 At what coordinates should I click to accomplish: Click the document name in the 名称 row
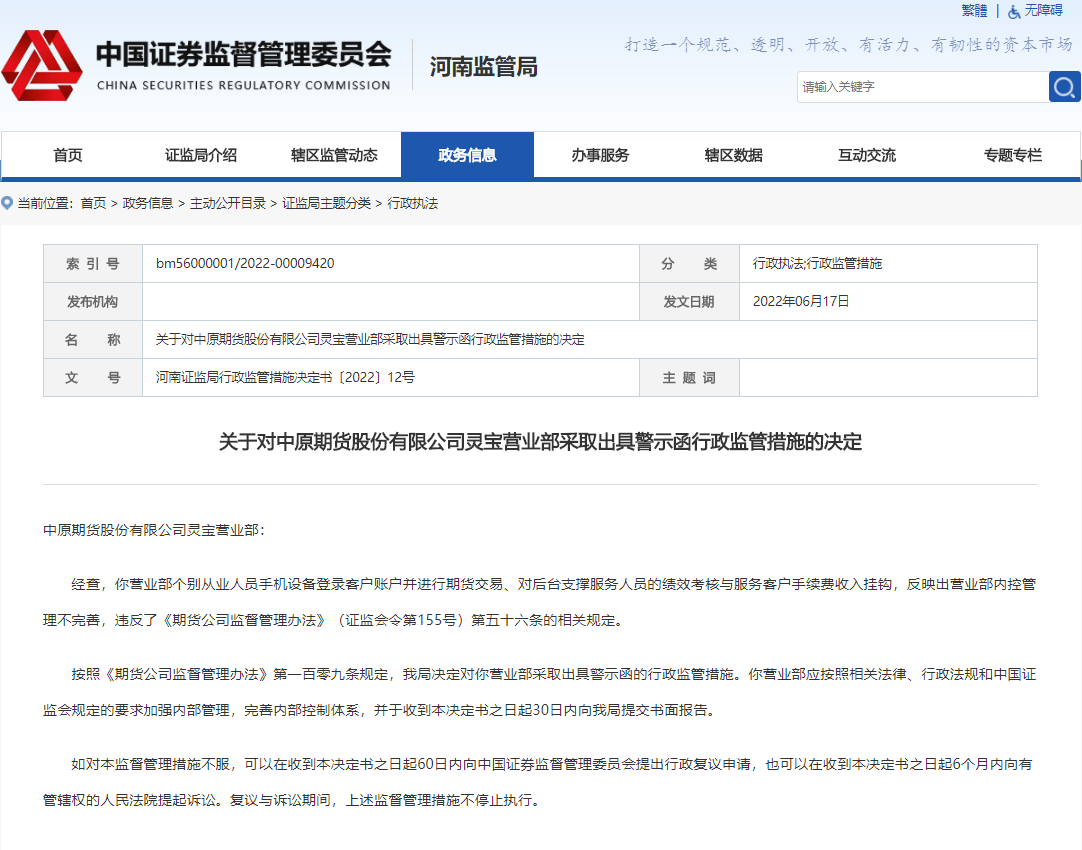pyautogui.click(x=370, y=339)
